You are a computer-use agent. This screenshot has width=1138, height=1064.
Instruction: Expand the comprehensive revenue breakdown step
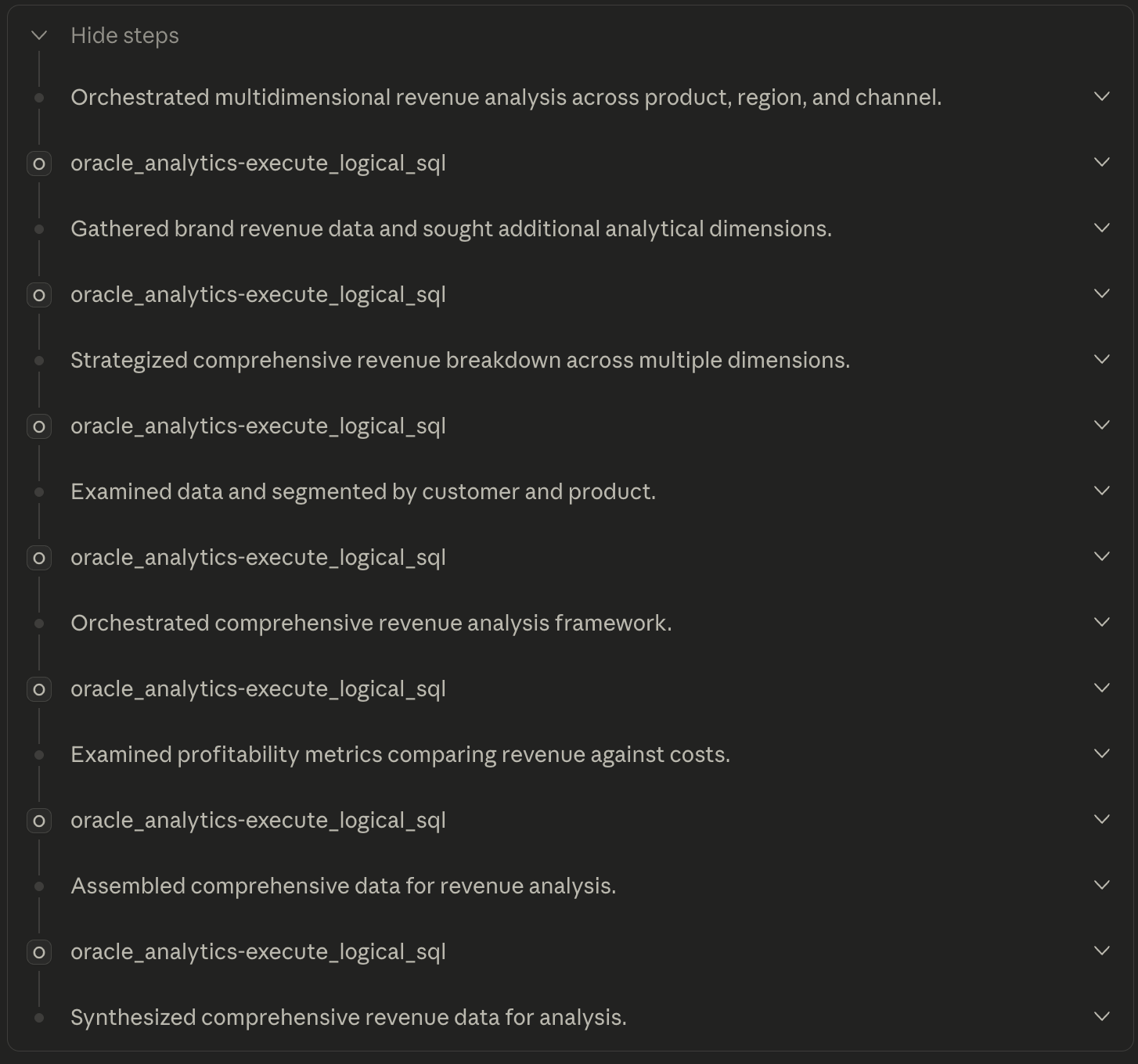coord(1103,360)
